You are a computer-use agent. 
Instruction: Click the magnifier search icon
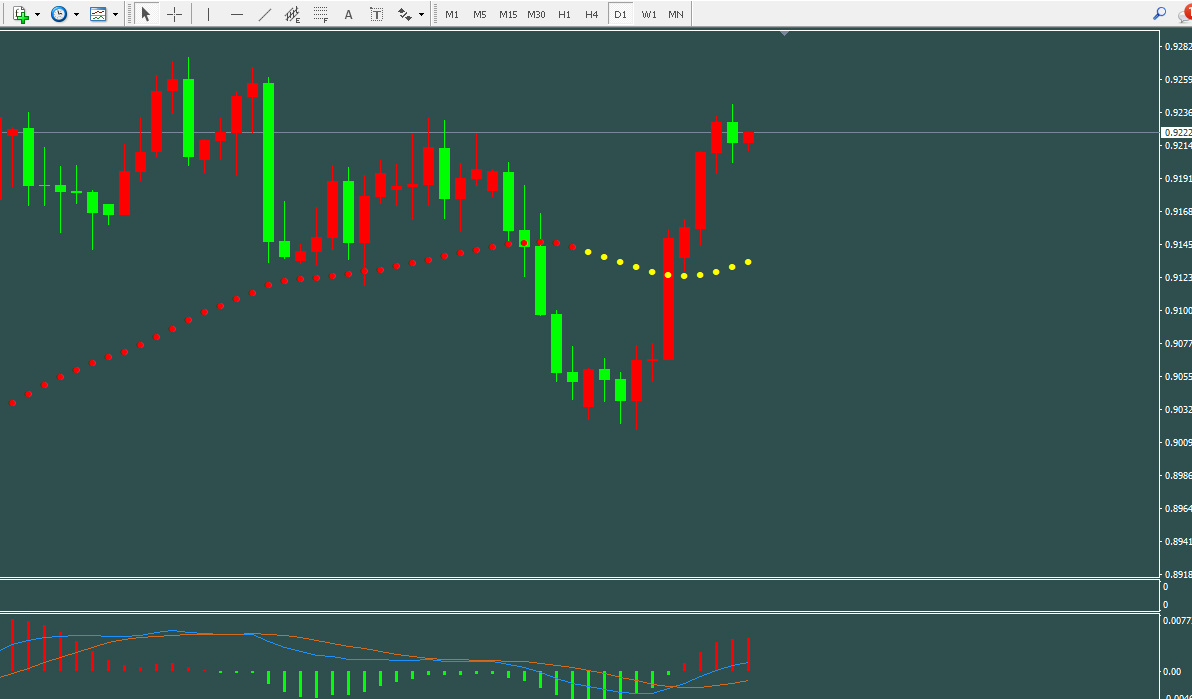pyautogui.click(x=1159, y=13)
